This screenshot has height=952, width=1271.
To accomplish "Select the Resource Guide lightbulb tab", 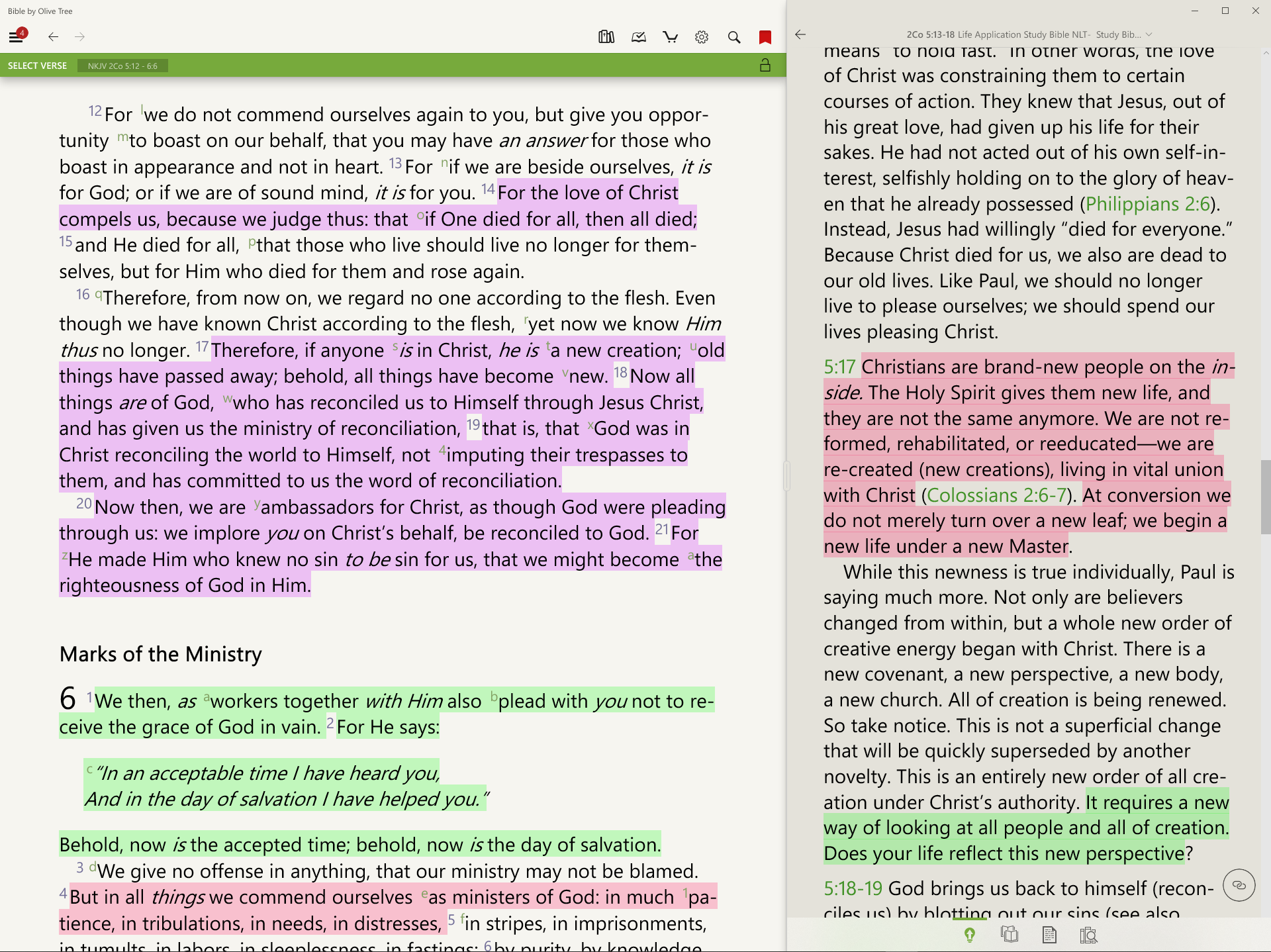I will coord(970,935).
